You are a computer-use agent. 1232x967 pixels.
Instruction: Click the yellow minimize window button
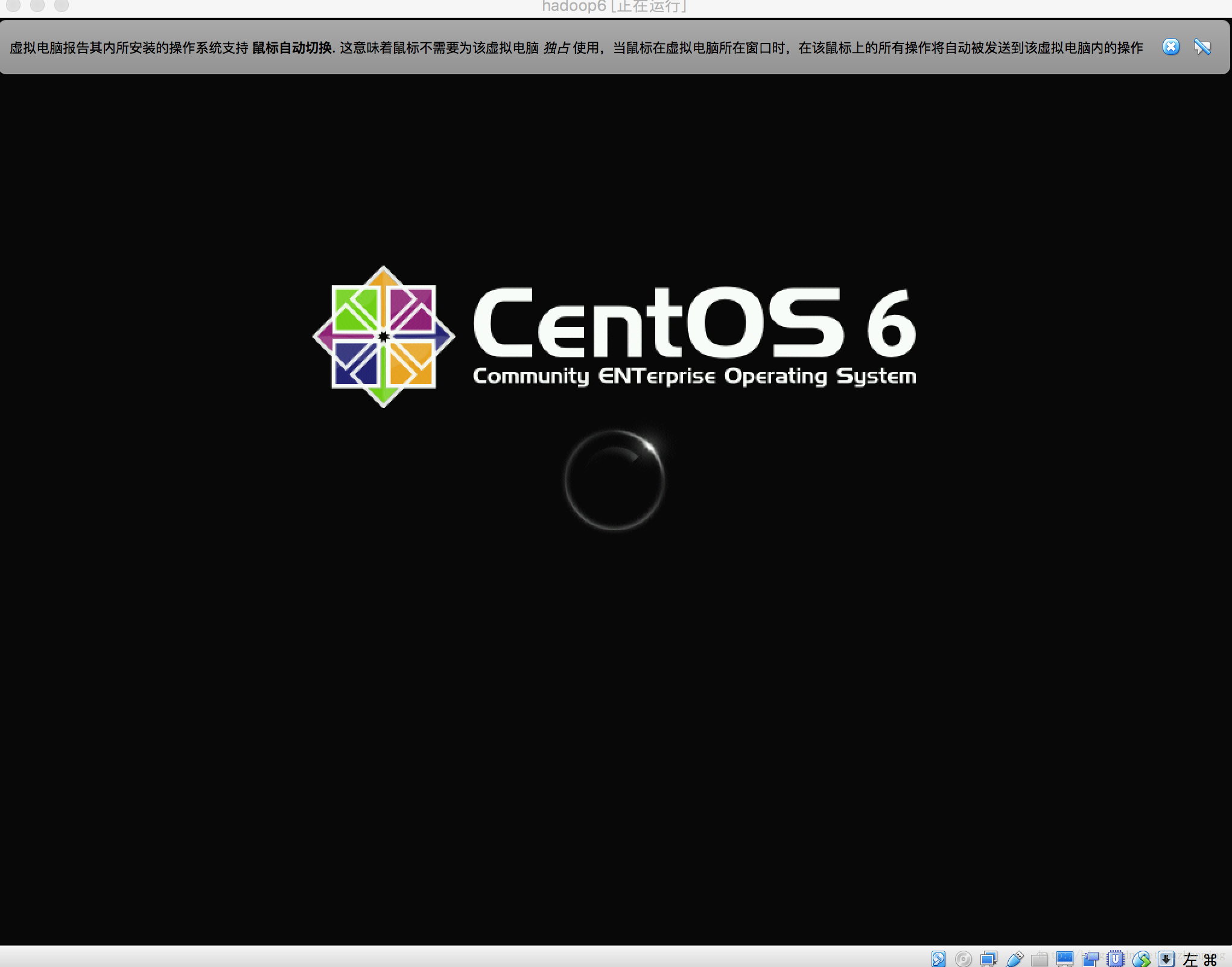point(37,6)
